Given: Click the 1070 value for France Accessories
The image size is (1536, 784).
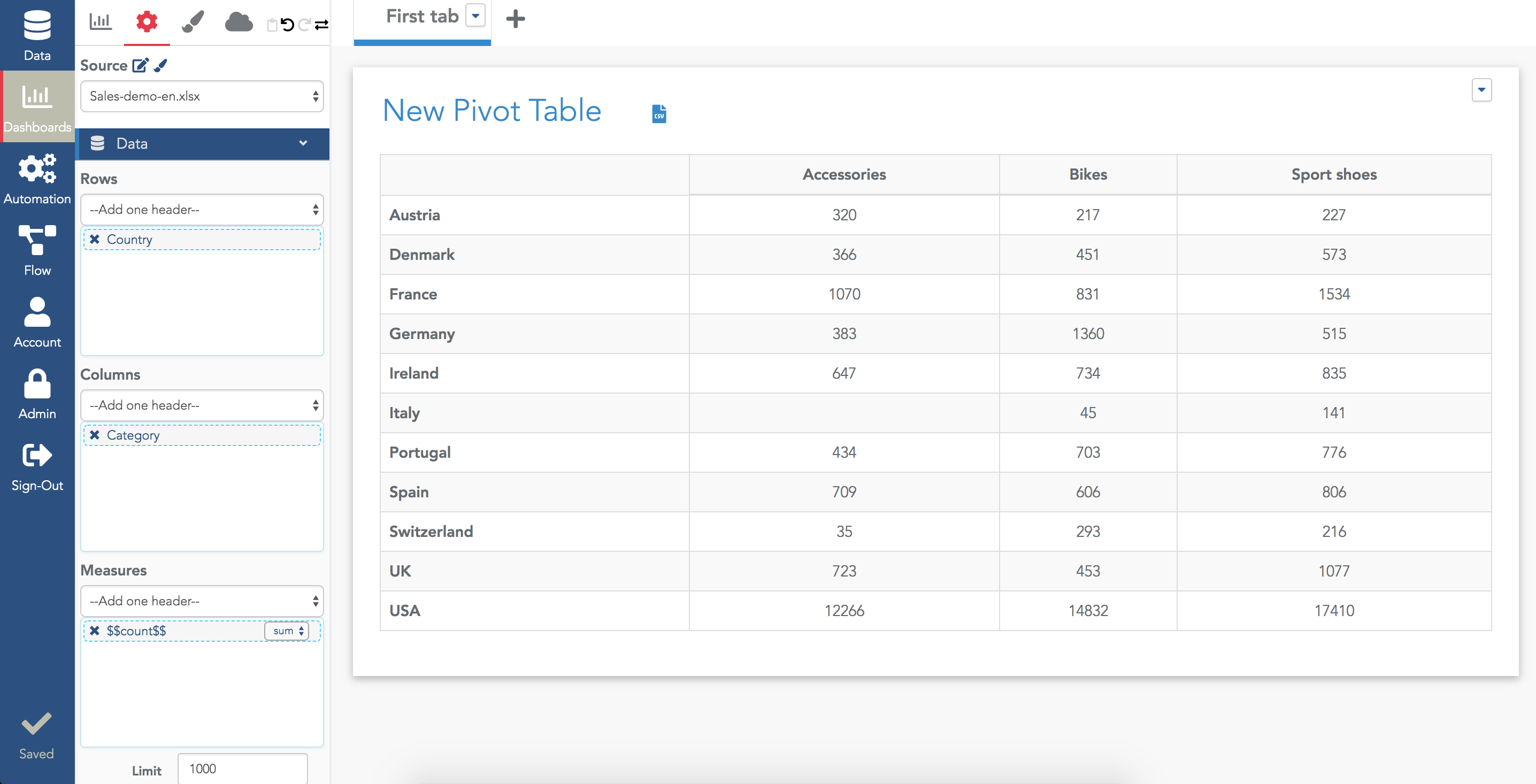Looking at the screenshot, I should pyautogui.click(x=844, y=294).
